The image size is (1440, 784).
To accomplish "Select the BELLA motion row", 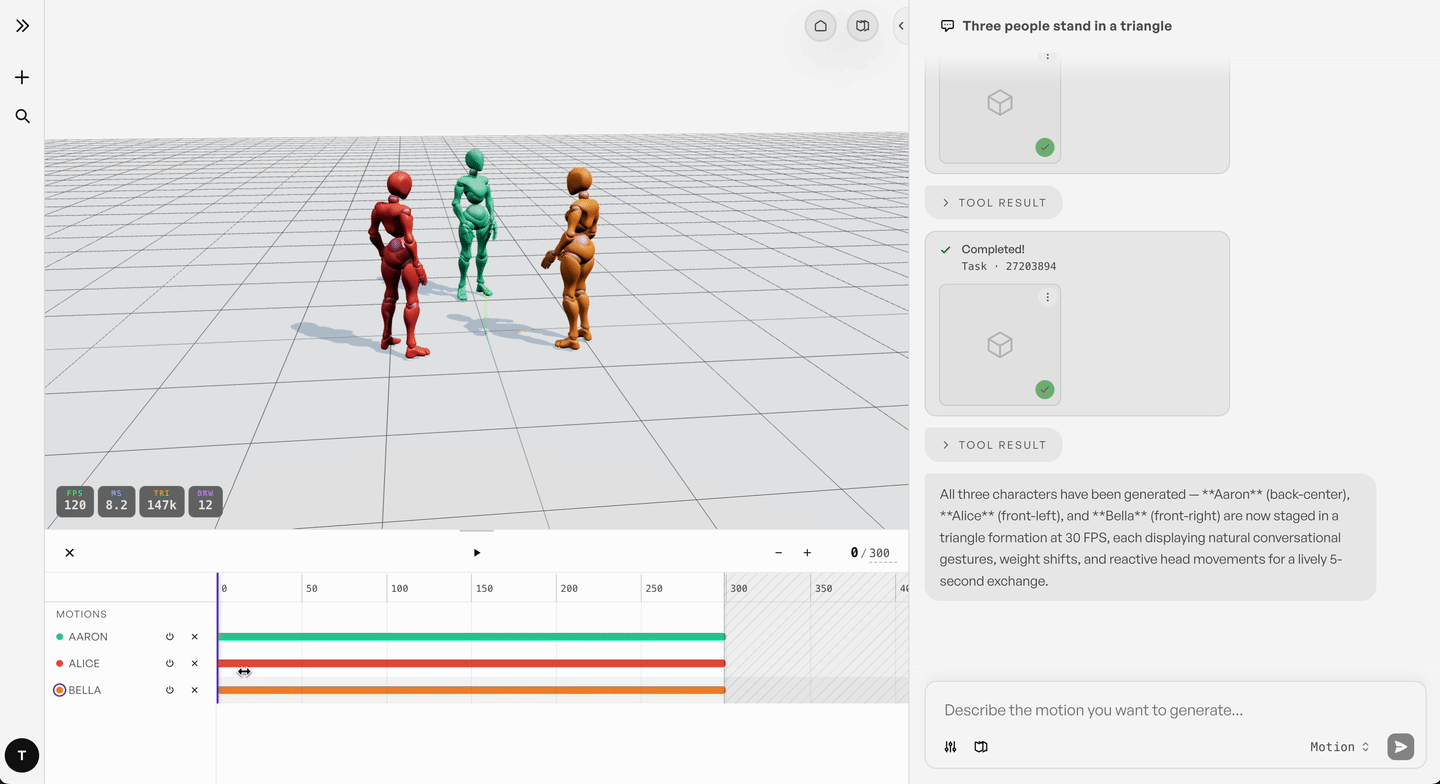I will tap(130, 690).
